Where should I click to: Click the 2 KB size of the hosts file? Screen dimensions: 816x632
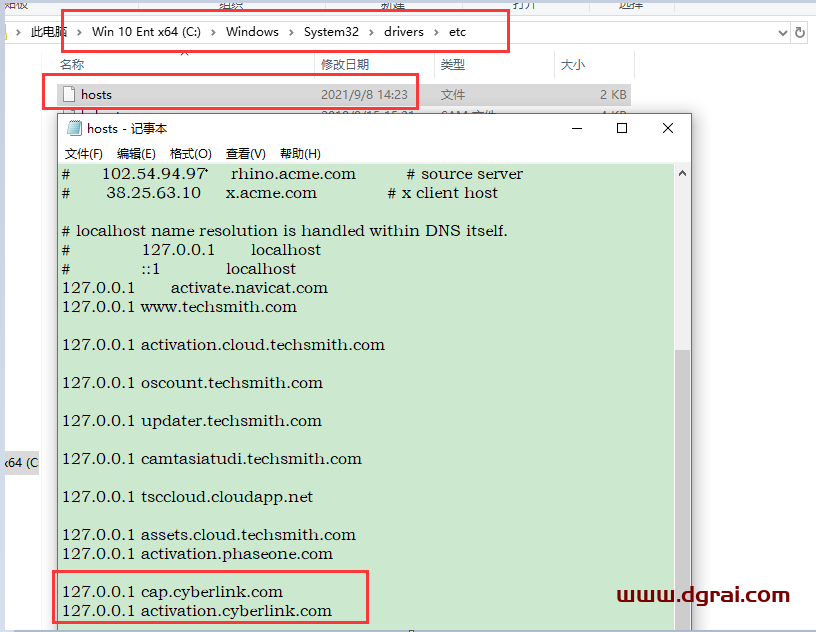(613, 95)
